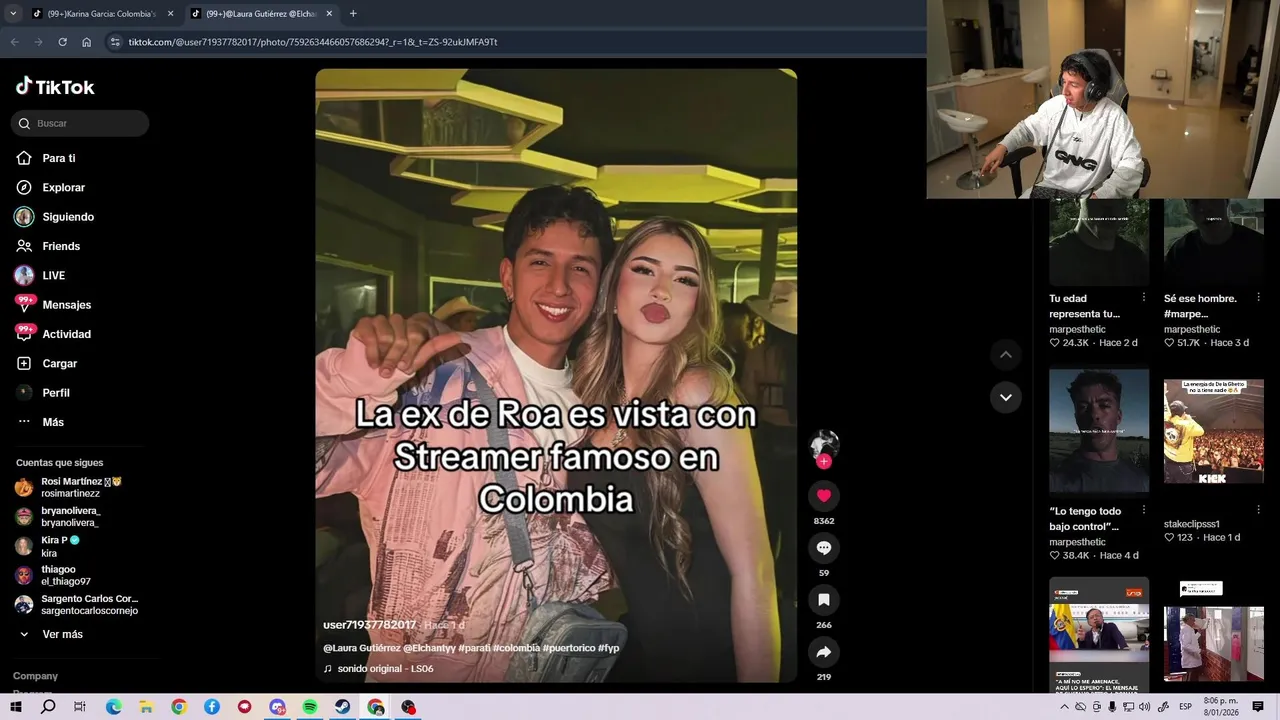Open Discord from the taskbar

(x=277, y=707)
